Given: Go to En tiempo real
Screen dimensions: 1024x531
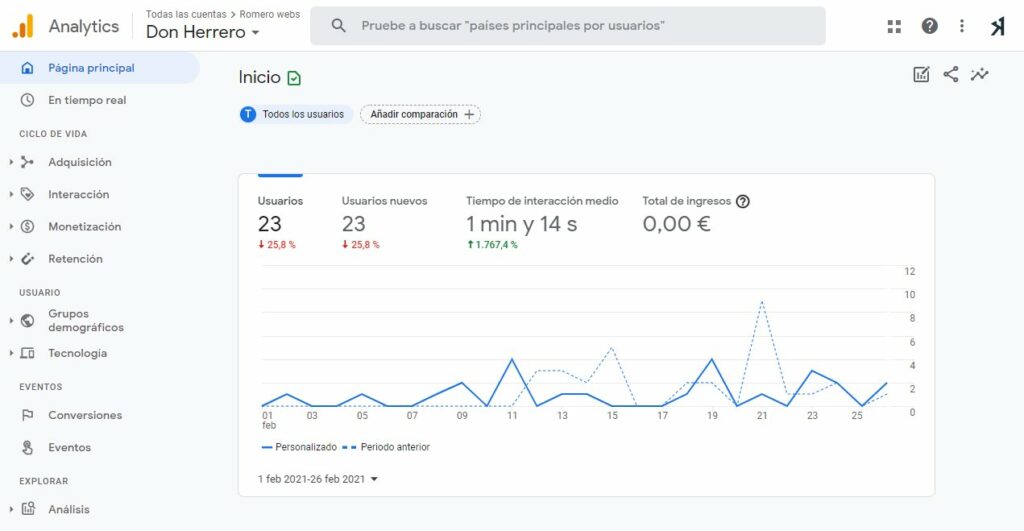Looking at the screenshot, I should pyautogui.click(x=86, y=100).
